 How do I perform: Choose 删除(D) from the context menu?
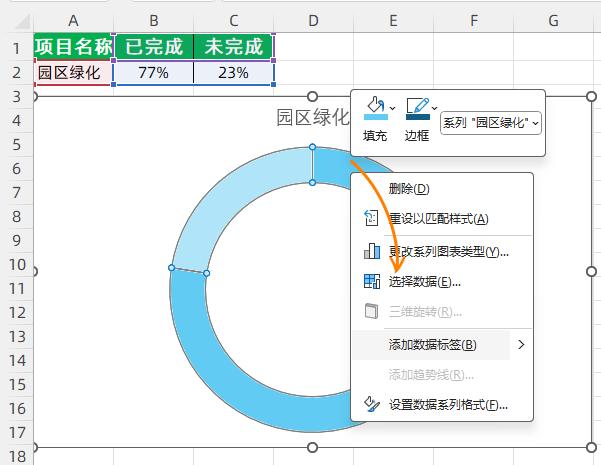pyautogui.click(x=408, y=189)
